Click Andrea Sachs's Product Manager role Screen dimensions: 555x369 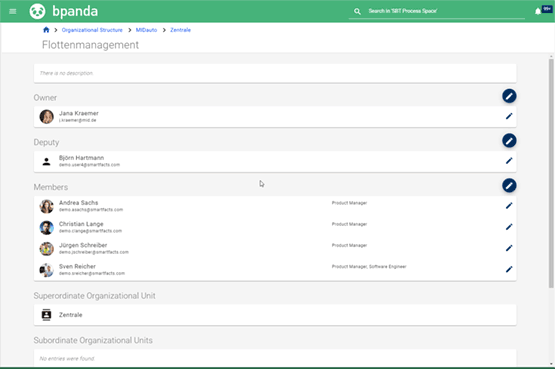349,203
